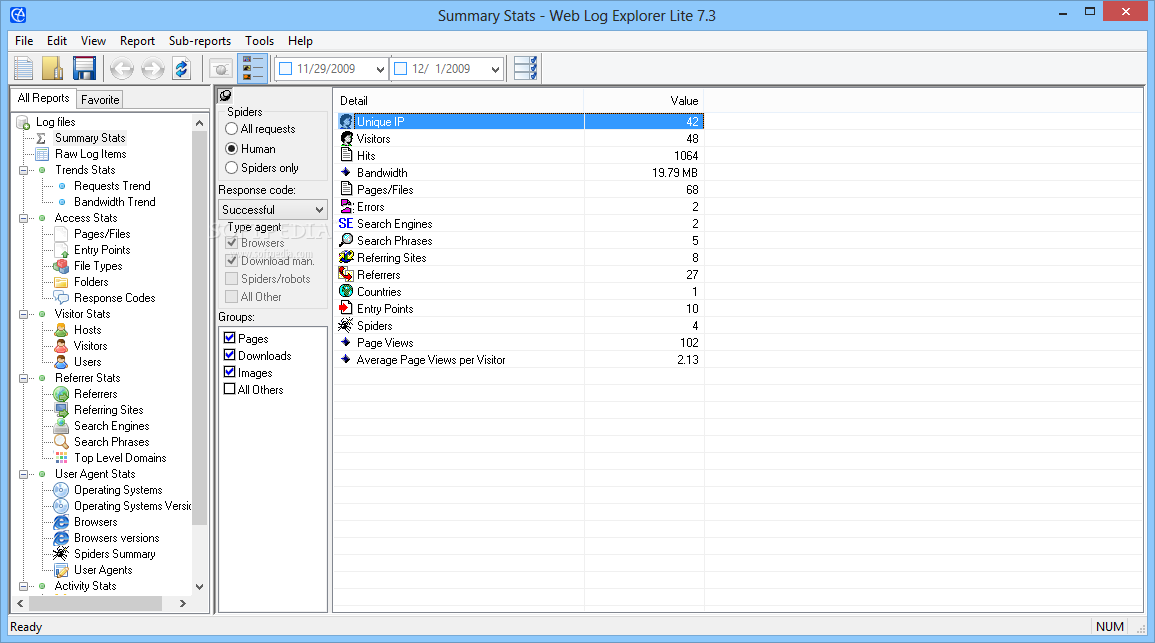Click the Unique IP row icon
Viewport: 1155px width, 643px height.
[346, 122]
